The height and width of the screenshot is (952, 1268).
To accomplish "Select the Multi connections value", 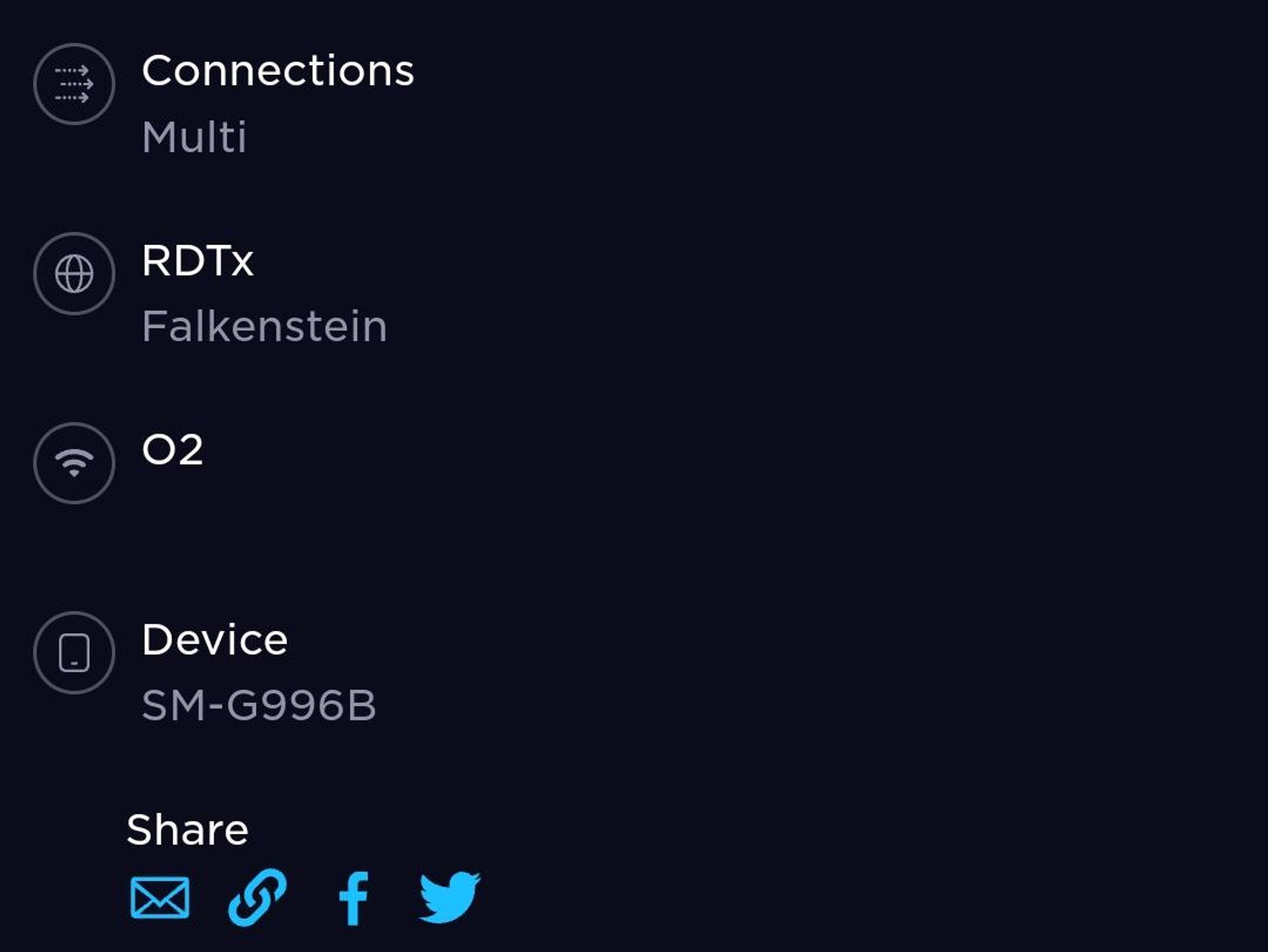I will coord(194,137).
